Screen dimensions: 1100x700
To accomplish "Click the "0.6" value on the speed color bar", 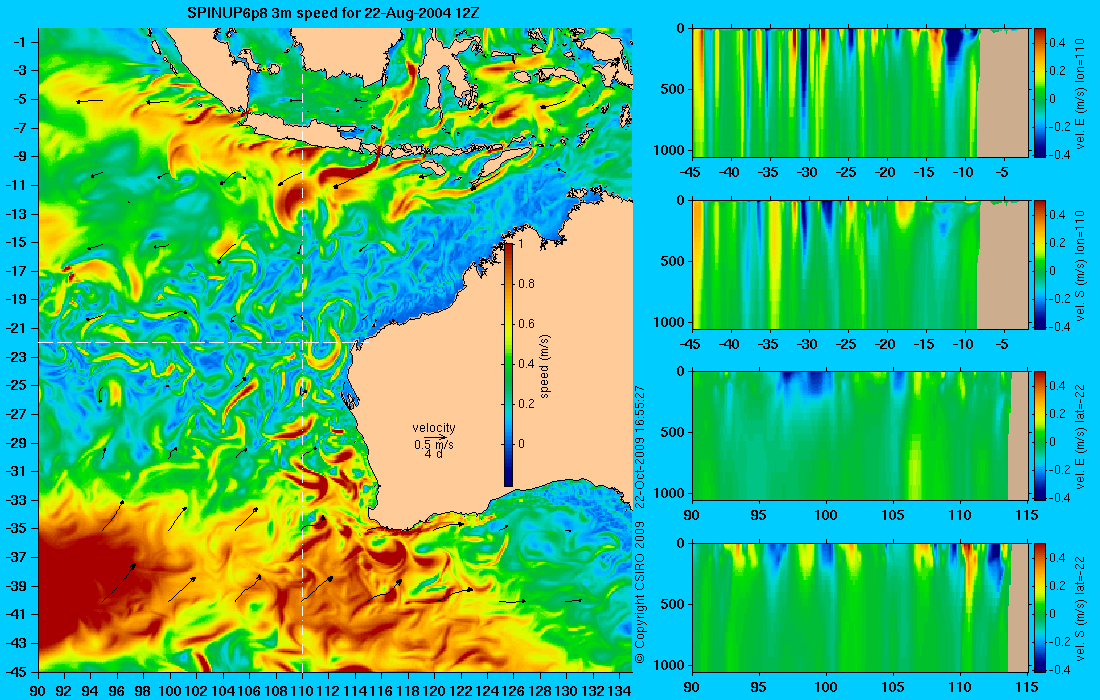I will 526,323.
